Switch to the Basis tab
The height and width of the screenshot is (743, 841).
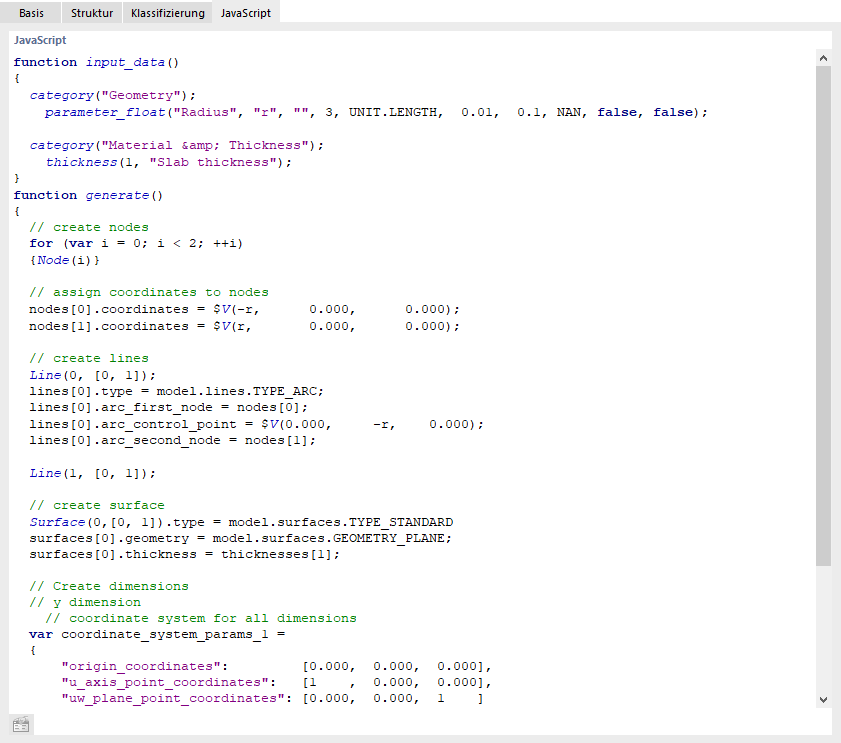[x=31, y=13]
